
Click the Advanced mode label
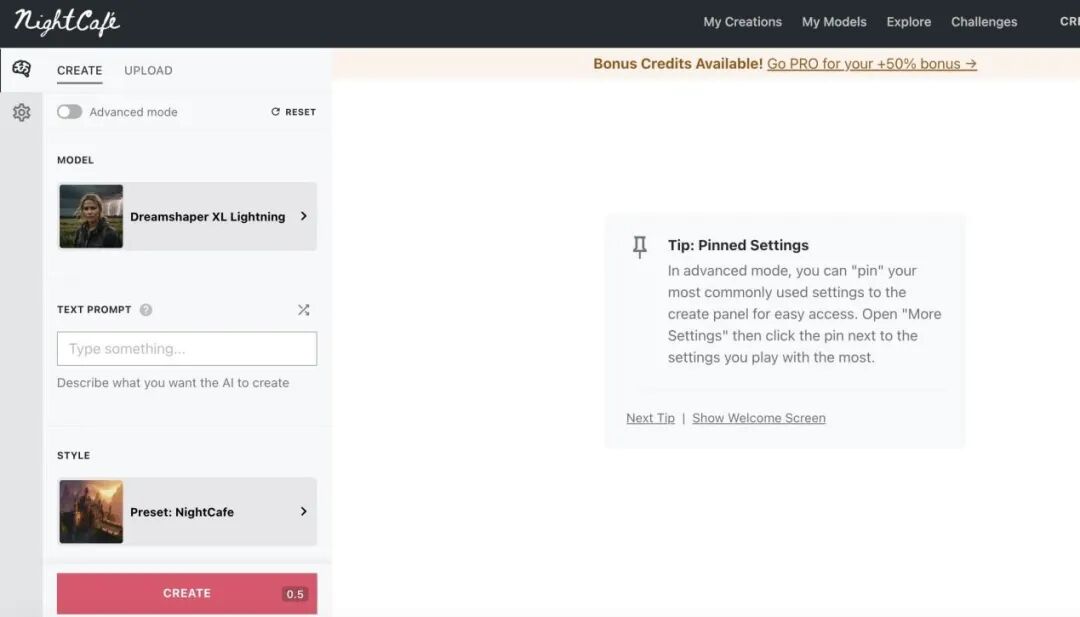[x=134, y=112]
